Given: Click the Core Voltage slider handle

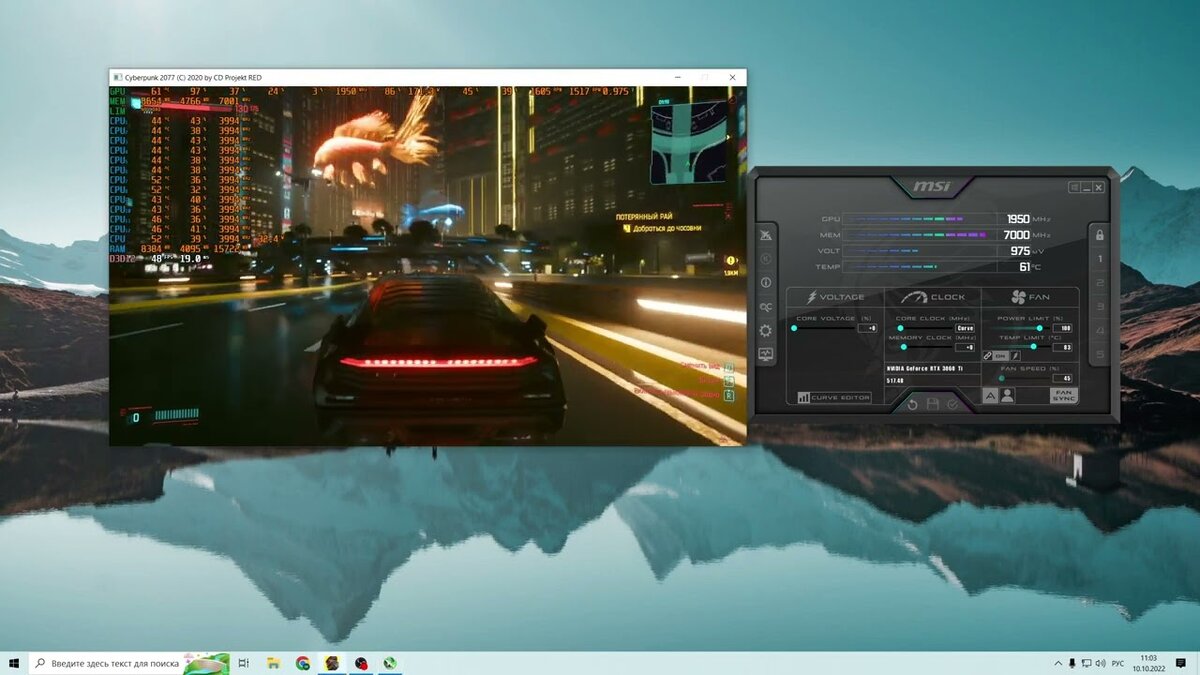Looking at the screenshot, I should (x=794, y=328).
